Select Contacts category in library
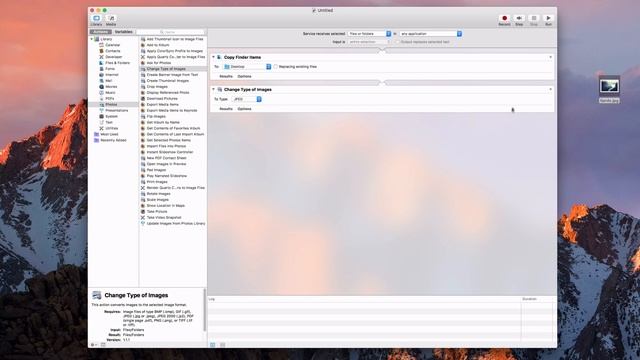This screenshot has height=360, width=640. [112, 51]
